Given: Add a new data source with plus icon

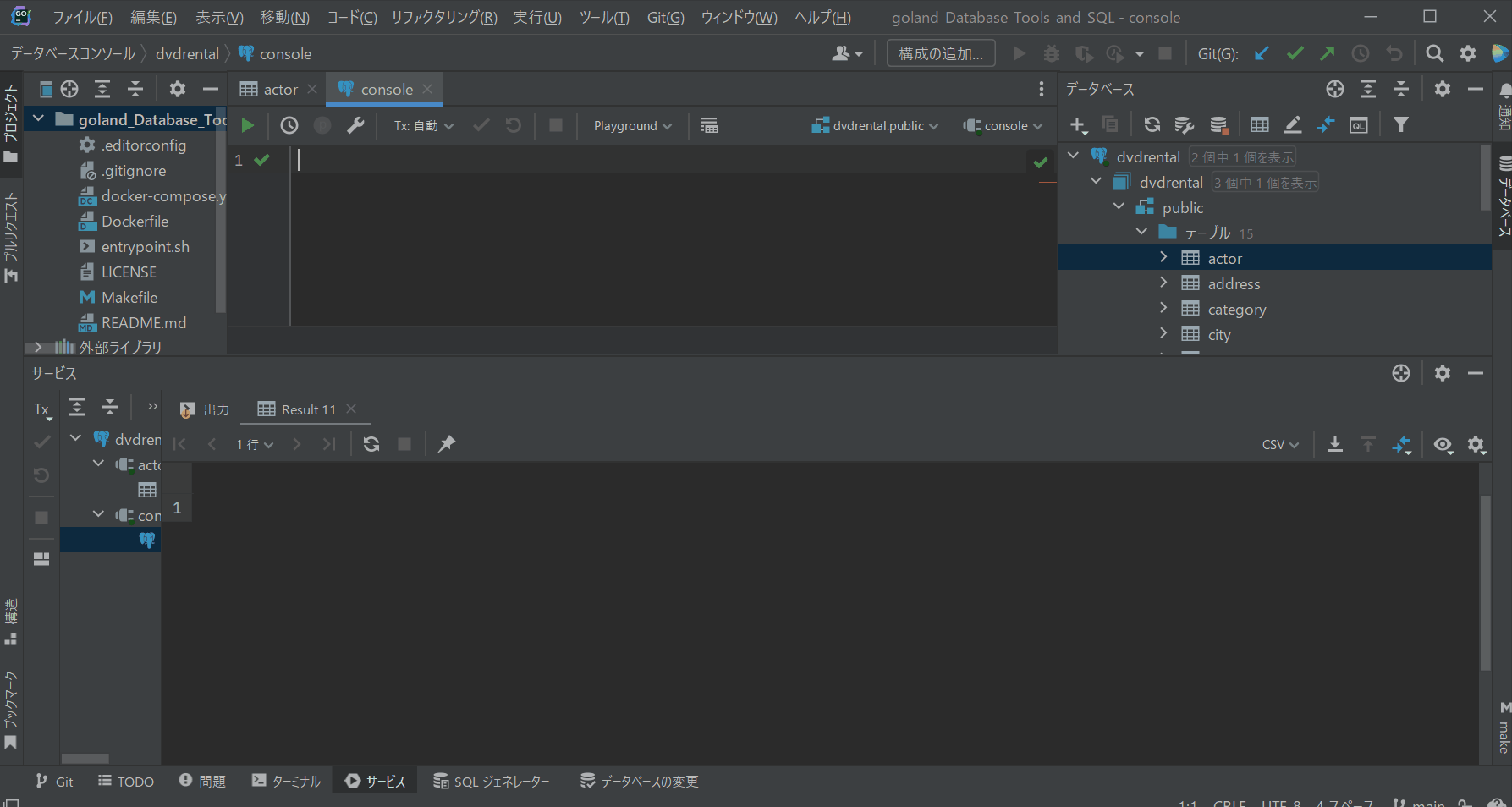Looking at the screenshot, I should (x=1077, y=125).
